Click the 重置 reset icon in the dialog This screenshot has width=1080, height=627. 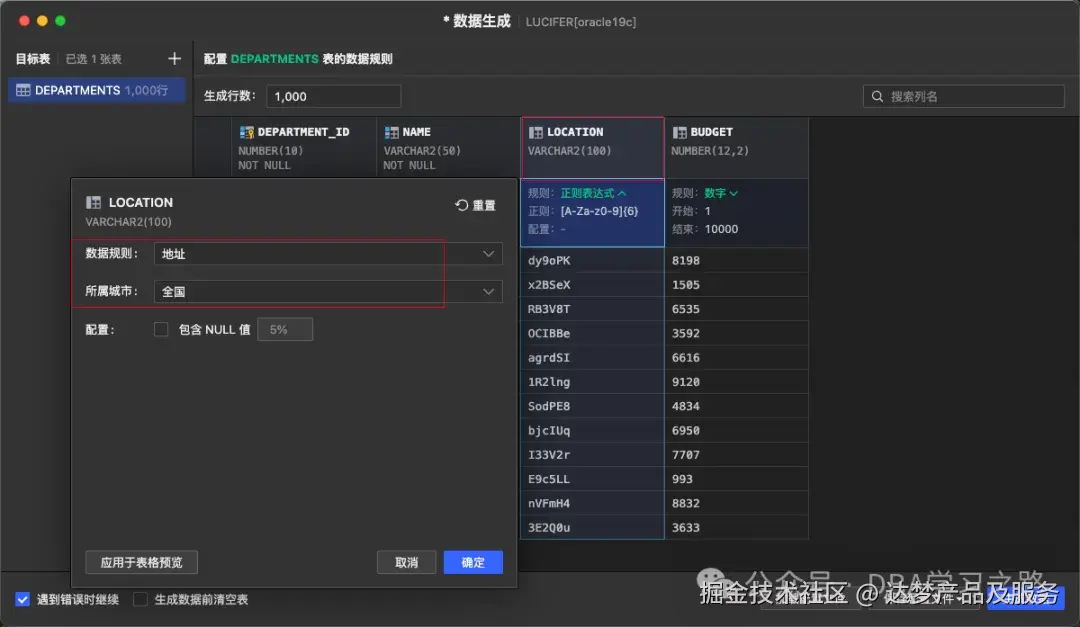(460, 204)
